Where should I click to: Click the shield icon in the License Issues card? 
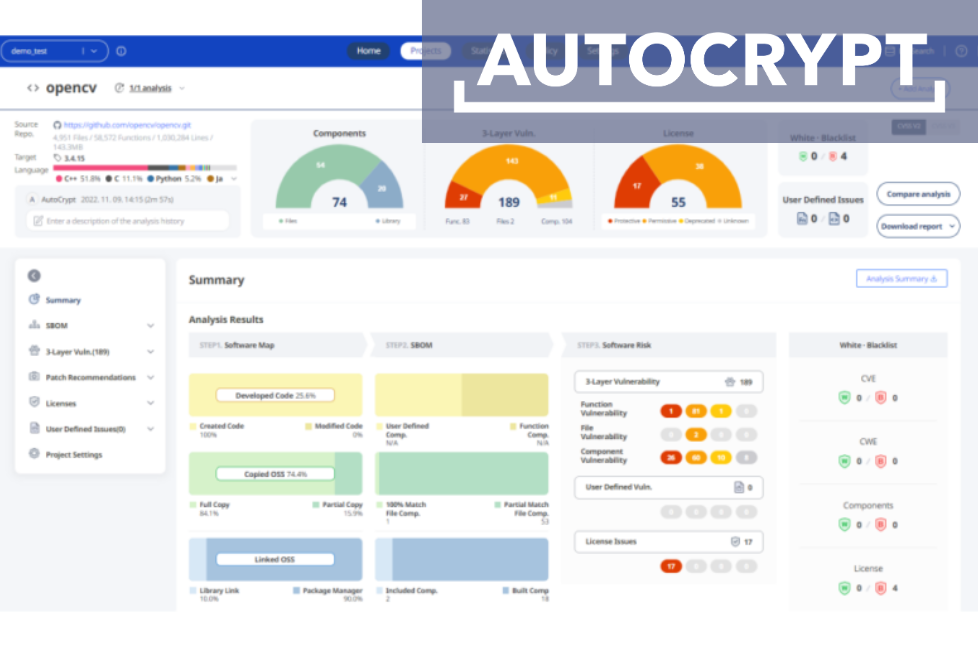(735, 542)
